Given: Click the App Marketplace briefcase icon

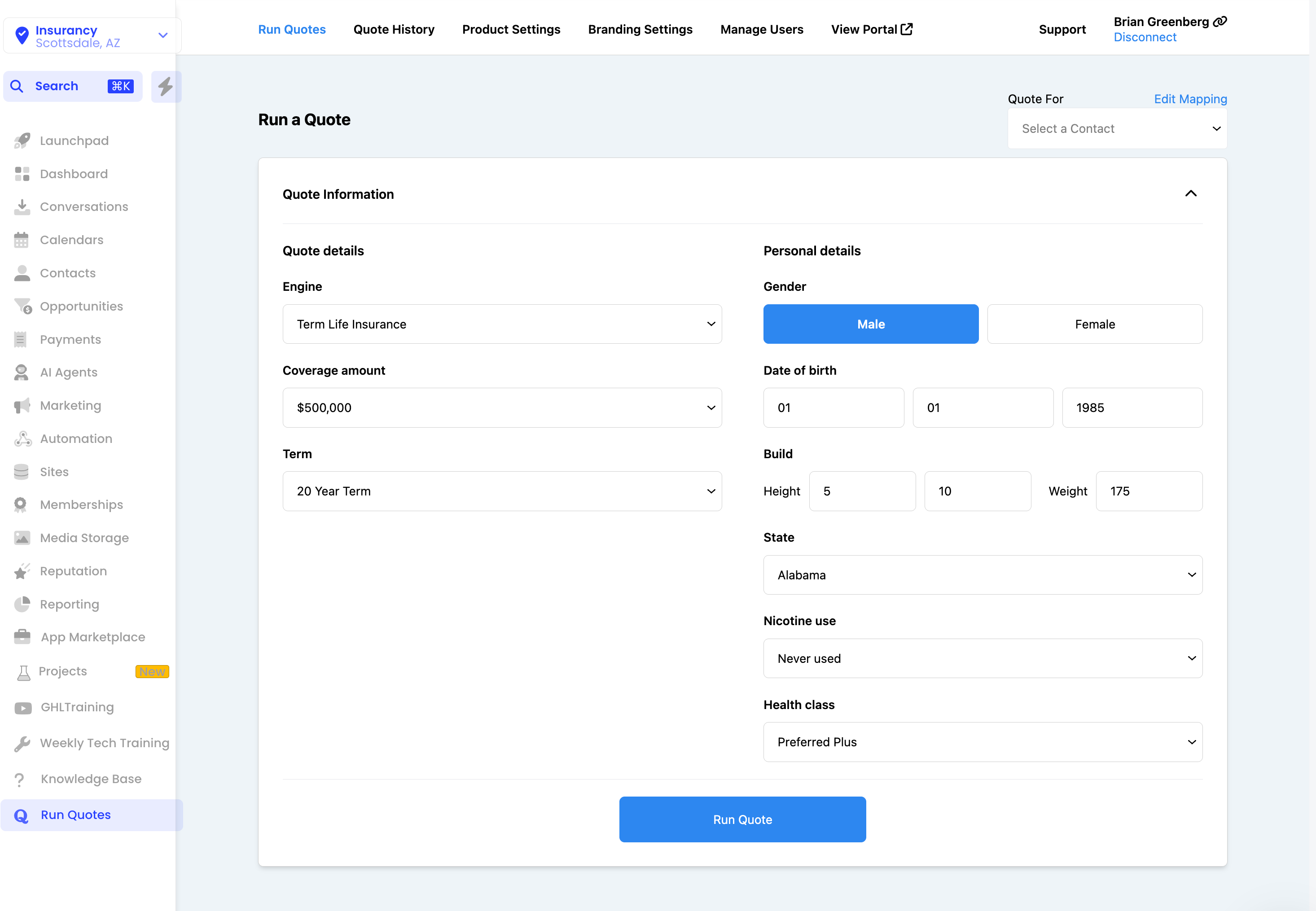Looking at the screenshot, I should [22, 636].
